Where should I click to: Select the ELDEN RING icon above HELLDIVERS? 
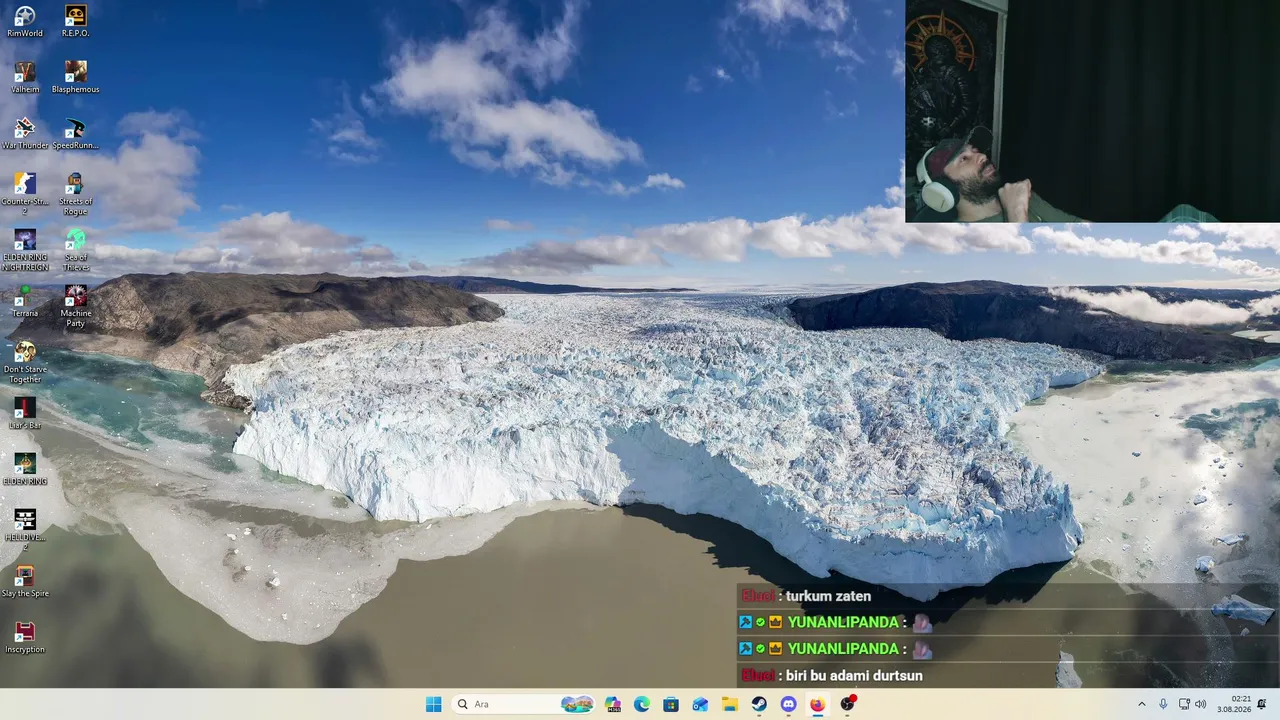click(25, 469)
